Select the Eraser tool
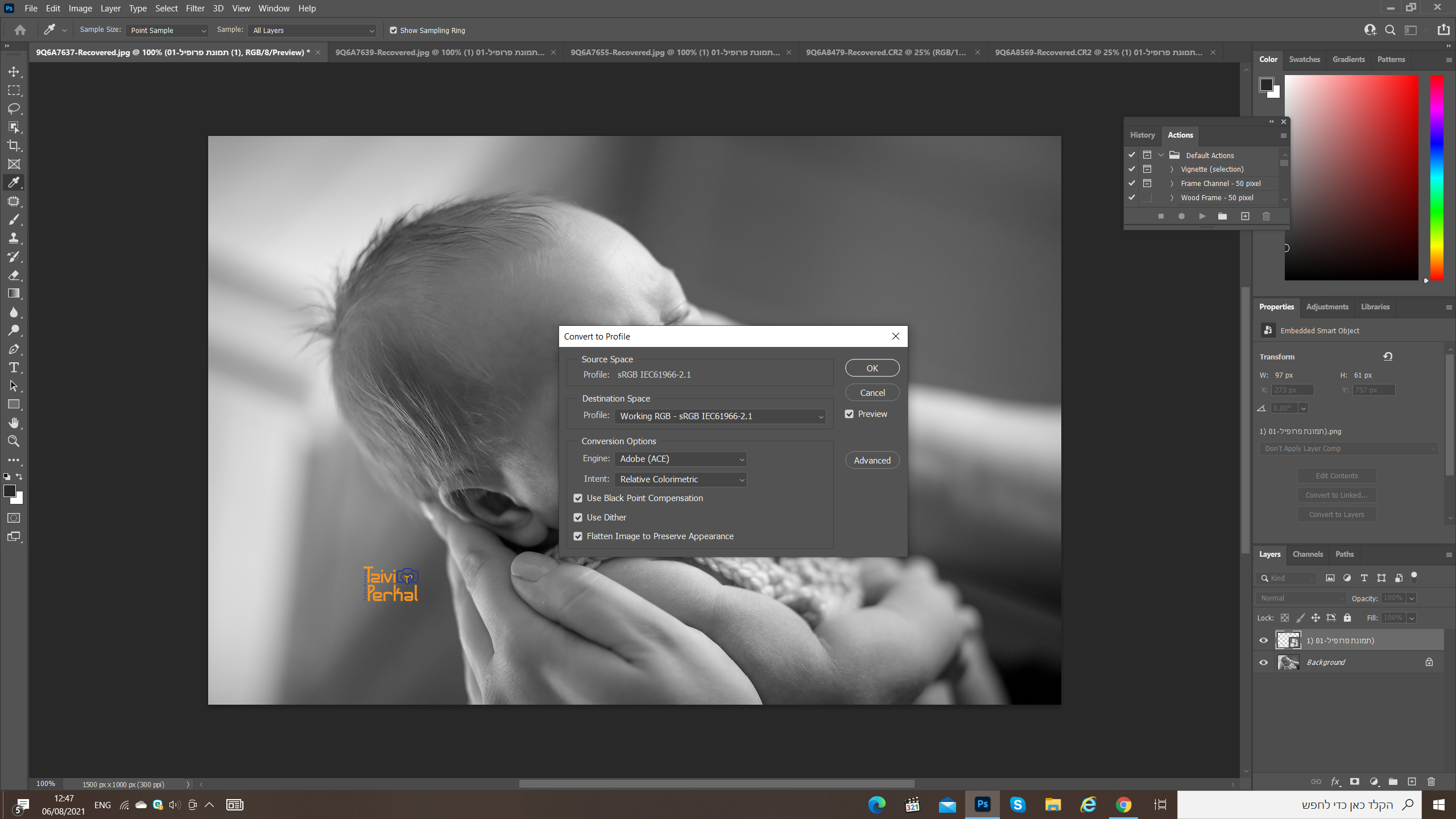Viewport: 1456px width, 819px height. tap(14, 275)
